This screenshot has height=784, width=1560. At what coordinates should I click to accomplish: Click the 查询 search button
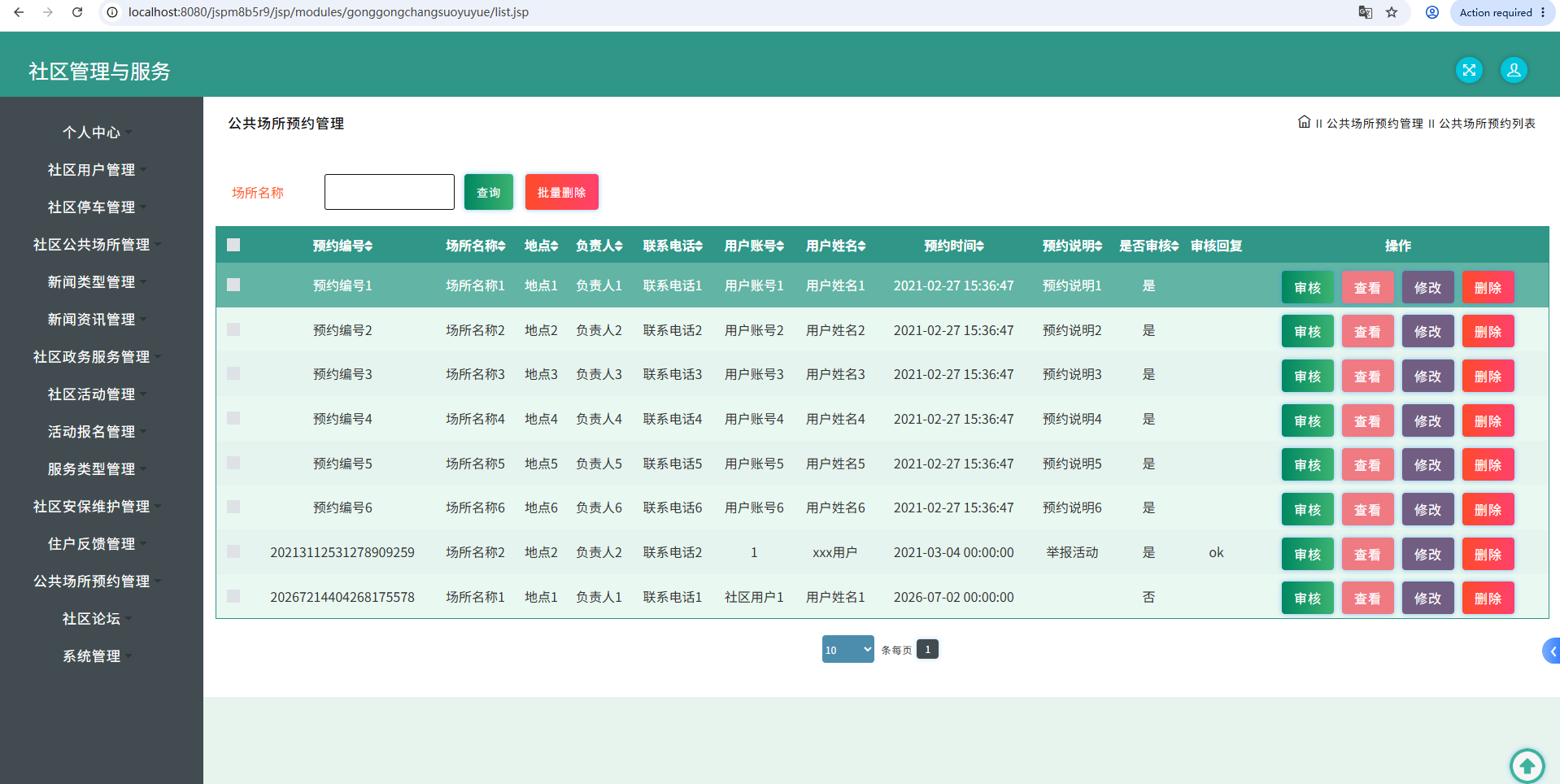[x=489, y=192]
